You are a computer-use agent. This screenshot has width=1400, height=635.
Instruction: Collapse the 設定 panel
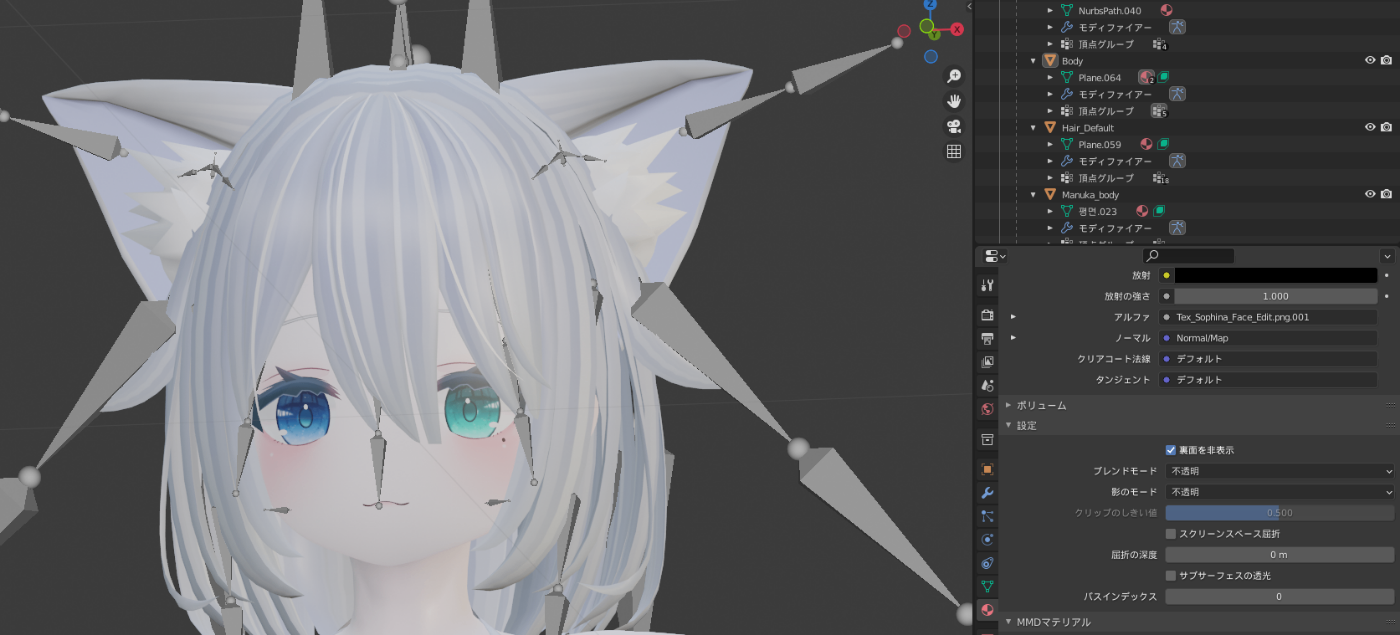pyautogui.click(x=1008, y=426)
